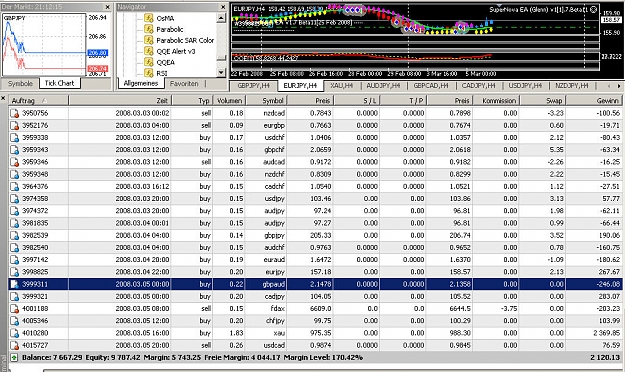The image size is (625, 372).
Task: Close the Der Markt market watch panel
Action: [x=107, y=7]
